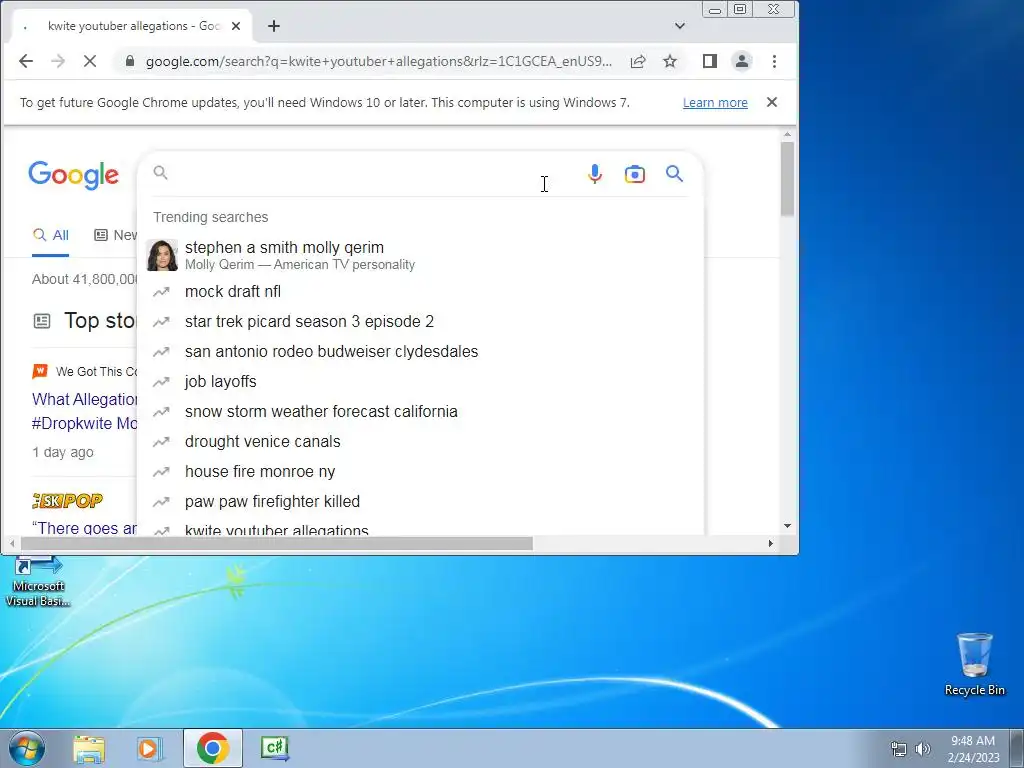Screen dimensions: 1024x768
Task: Close the kwite youtuber allegations tab
Action: tap(236, 26)
